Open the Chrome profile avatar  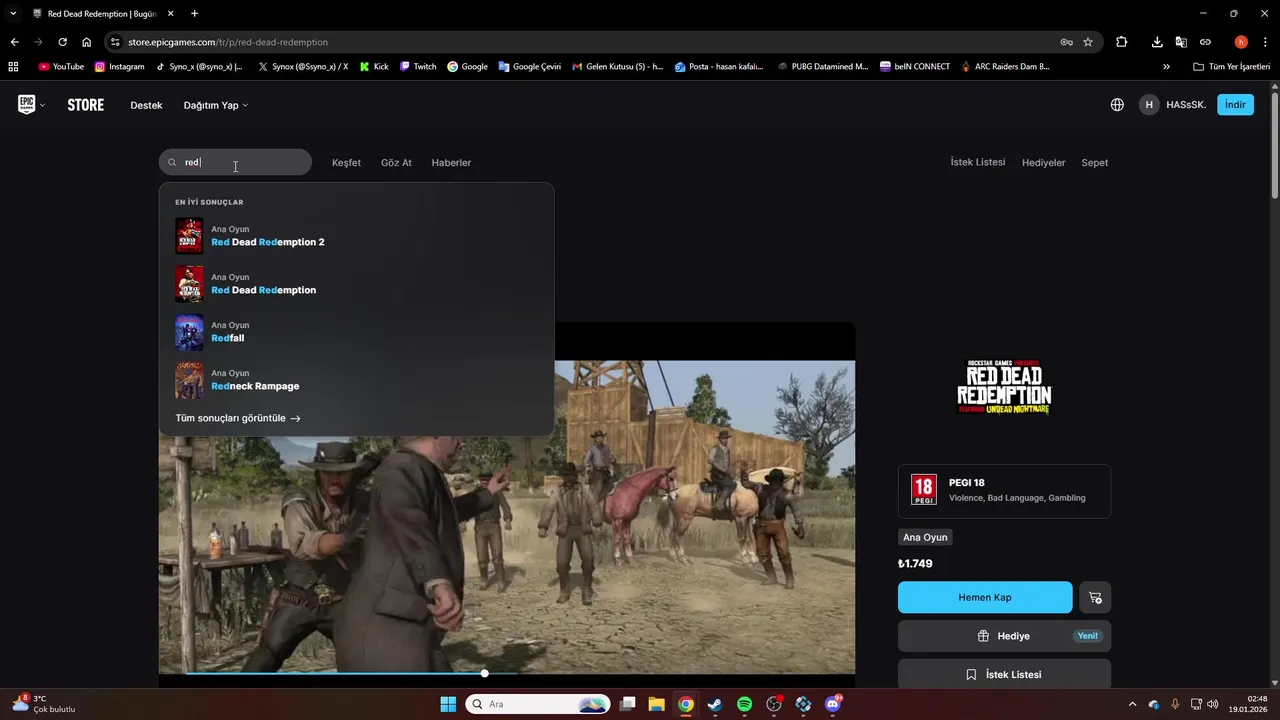[1241, 42]
